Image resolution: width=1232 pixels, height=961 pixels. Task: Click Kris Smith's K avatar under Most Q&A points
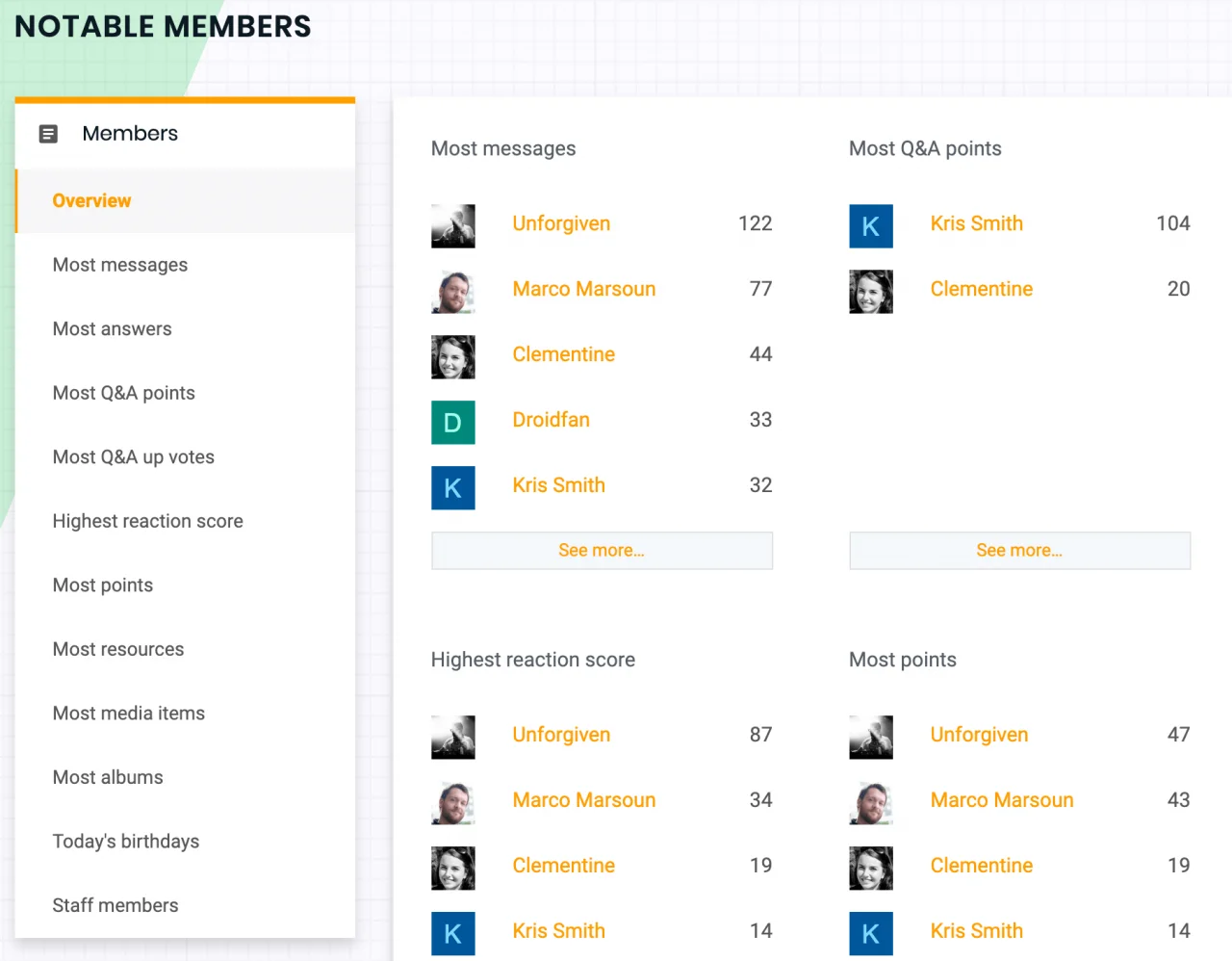click(870, 226)
